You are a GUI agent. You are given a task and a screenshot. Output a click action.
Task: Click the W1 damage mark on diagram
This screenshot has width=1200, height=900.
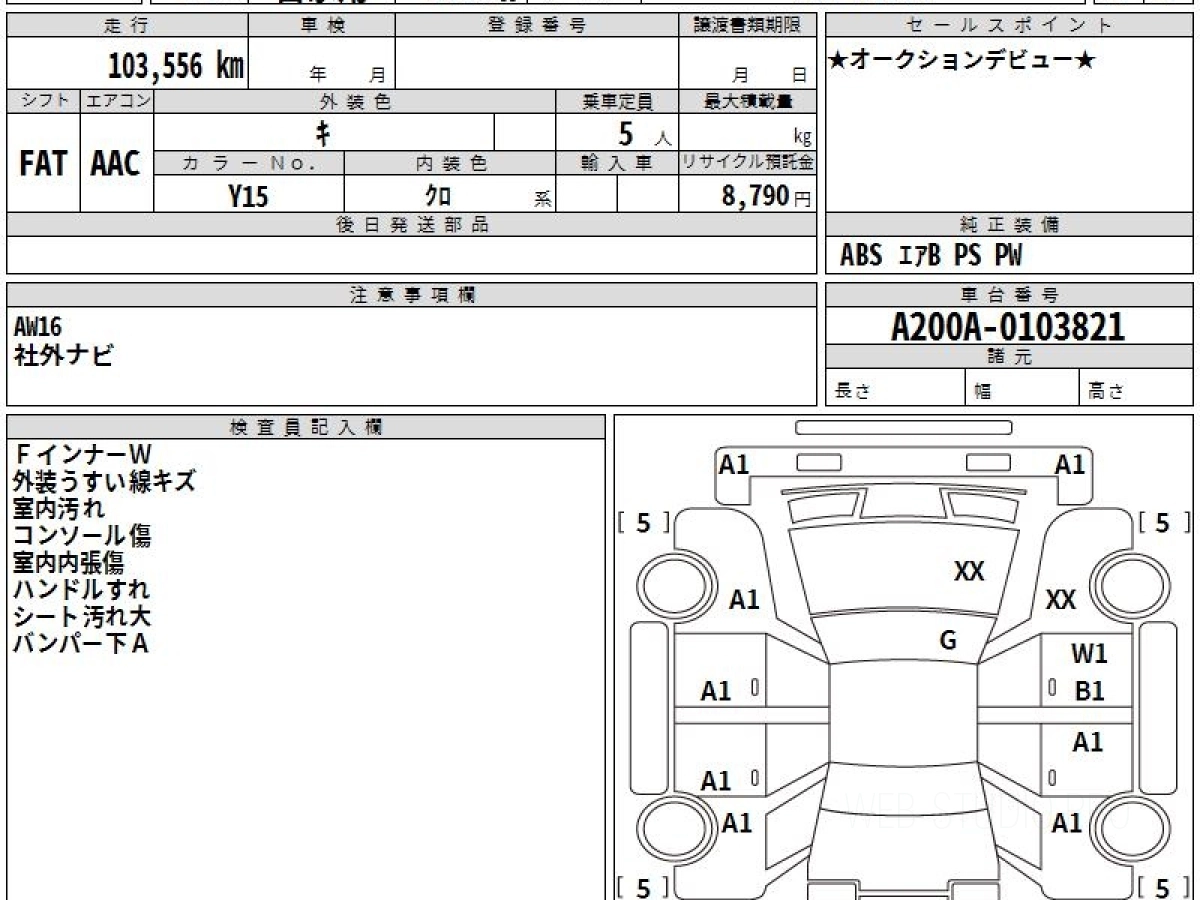pos(1089,655)
